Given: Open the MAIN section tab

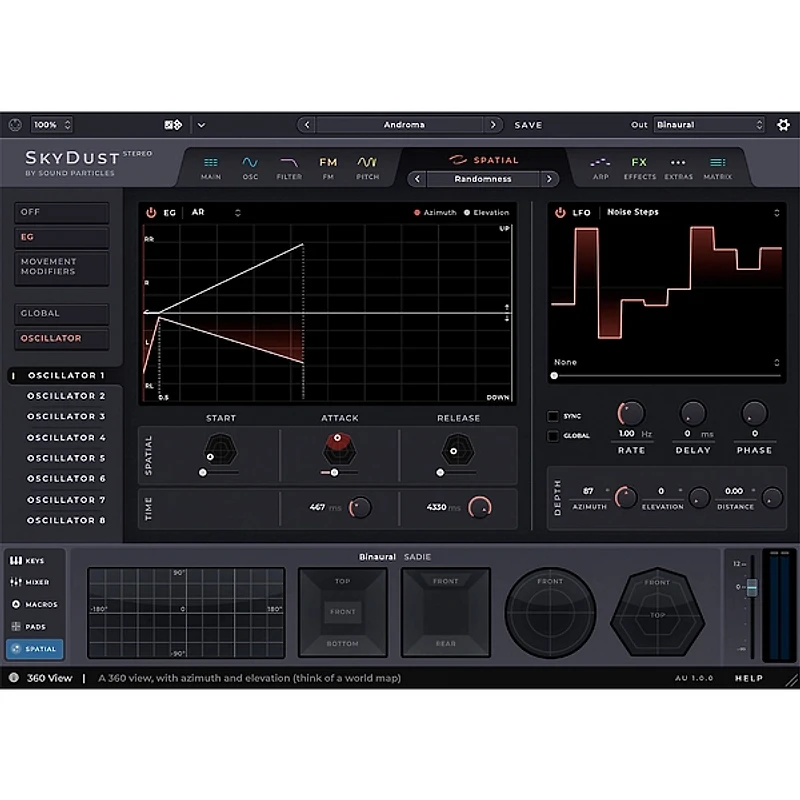Looking at the screenshot, I should point(211,168).
